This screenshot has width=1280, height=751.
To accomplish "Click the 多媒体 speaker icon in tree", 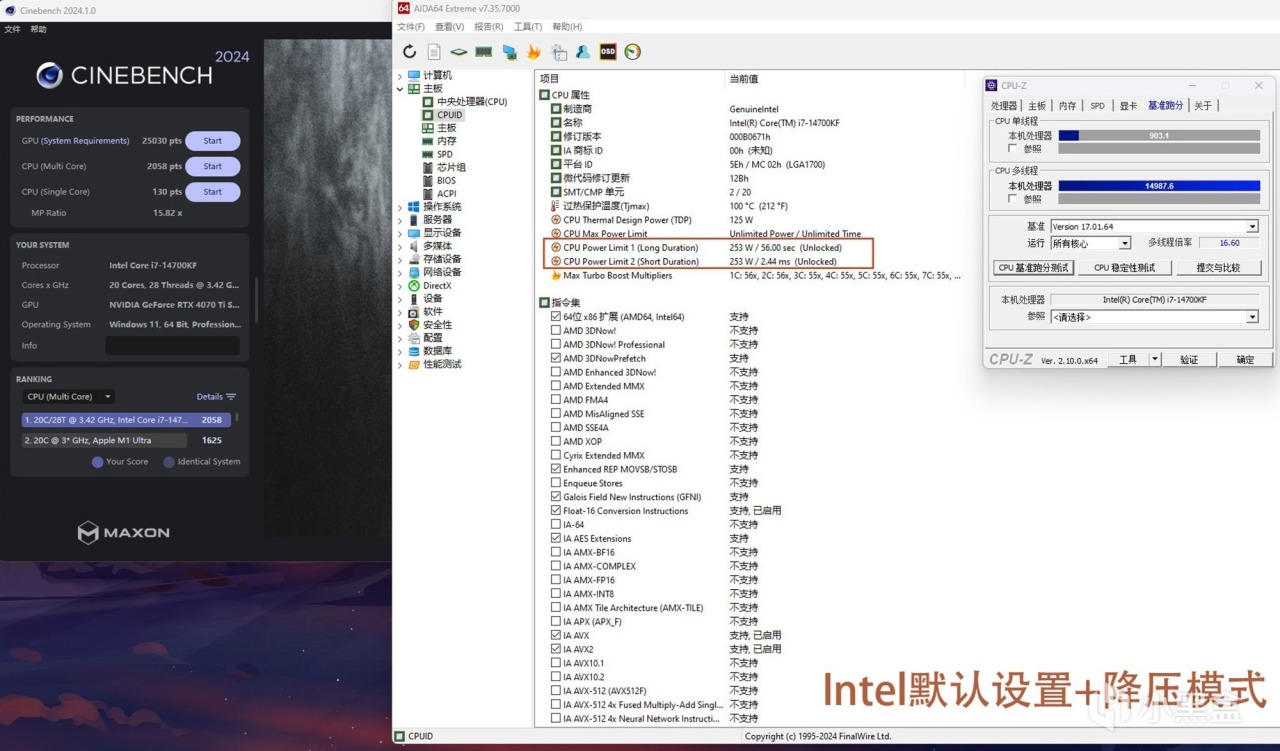I will [x=414, y=246].
